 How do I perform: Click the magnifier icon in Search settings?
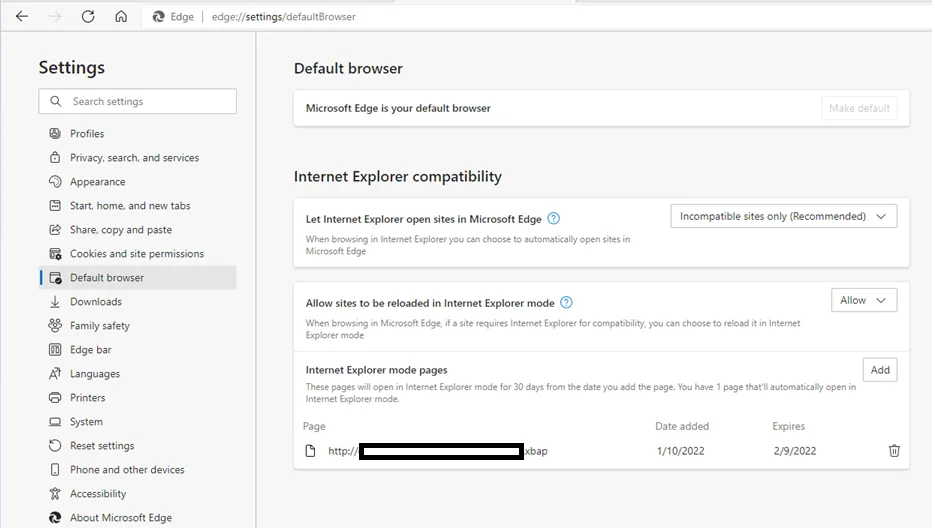point(55,101)
